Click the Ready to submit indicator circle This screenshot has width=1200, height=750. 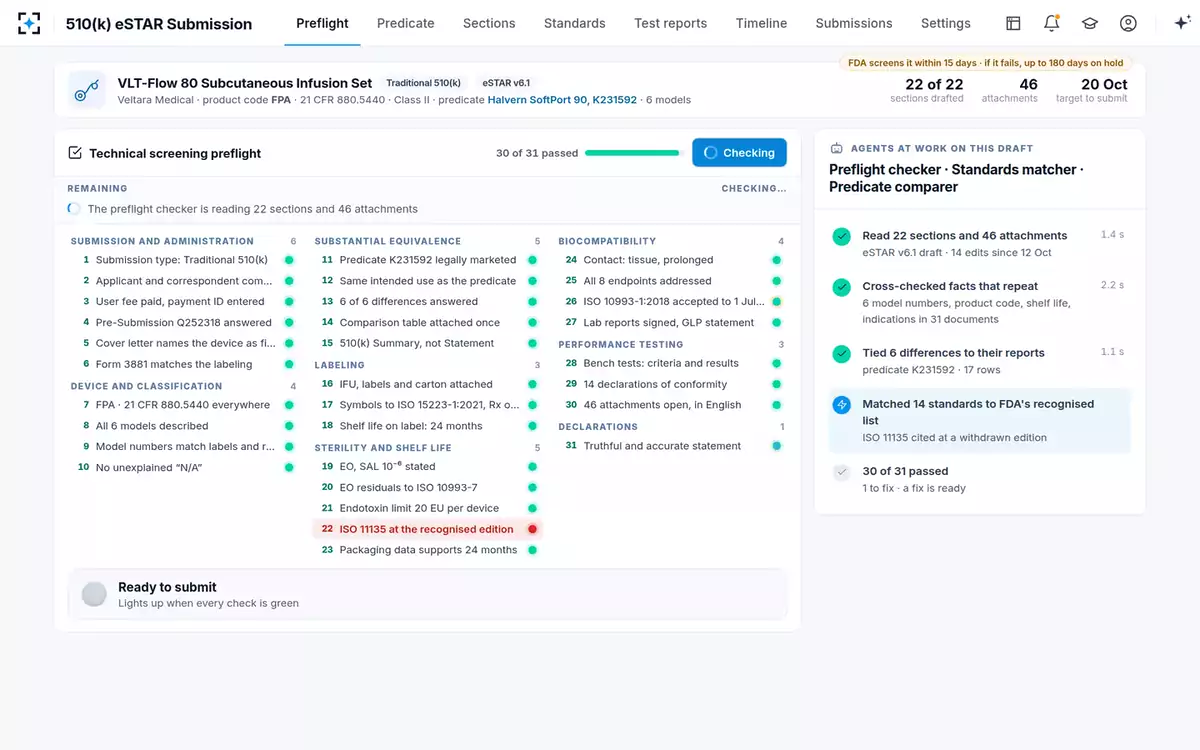click(94, 595)
